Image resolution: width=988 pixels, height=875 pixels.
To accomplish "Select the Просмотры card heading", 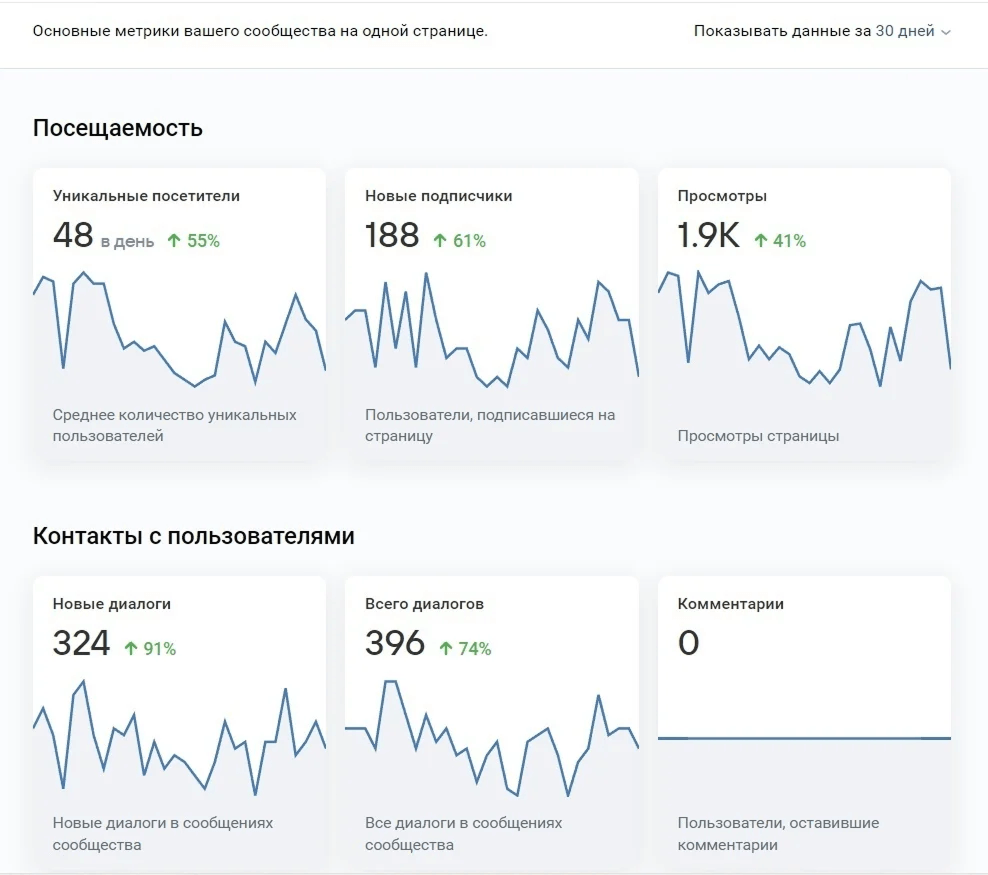I will coord(722,196).
